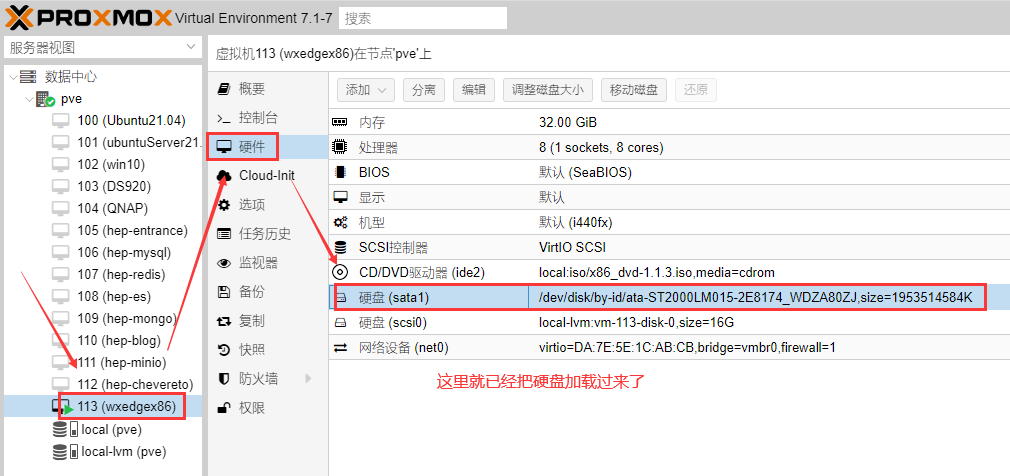Open the 快照 snapshots tab
The width and height of the screenshot is (1010, 476).
coord(252,350)
